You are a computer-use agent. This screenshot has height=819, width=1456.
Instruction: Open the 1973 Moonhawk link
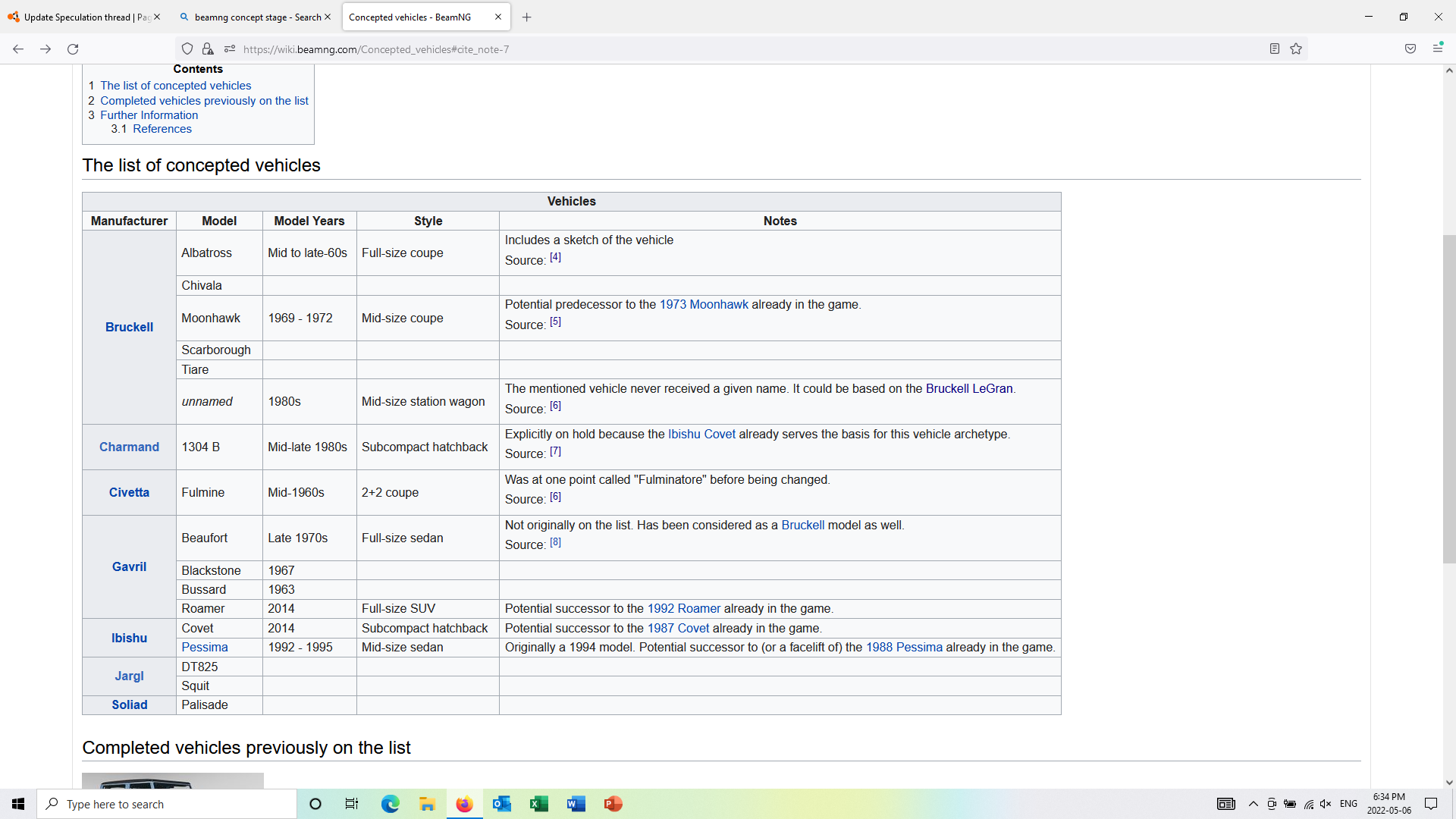coord(704,304)
